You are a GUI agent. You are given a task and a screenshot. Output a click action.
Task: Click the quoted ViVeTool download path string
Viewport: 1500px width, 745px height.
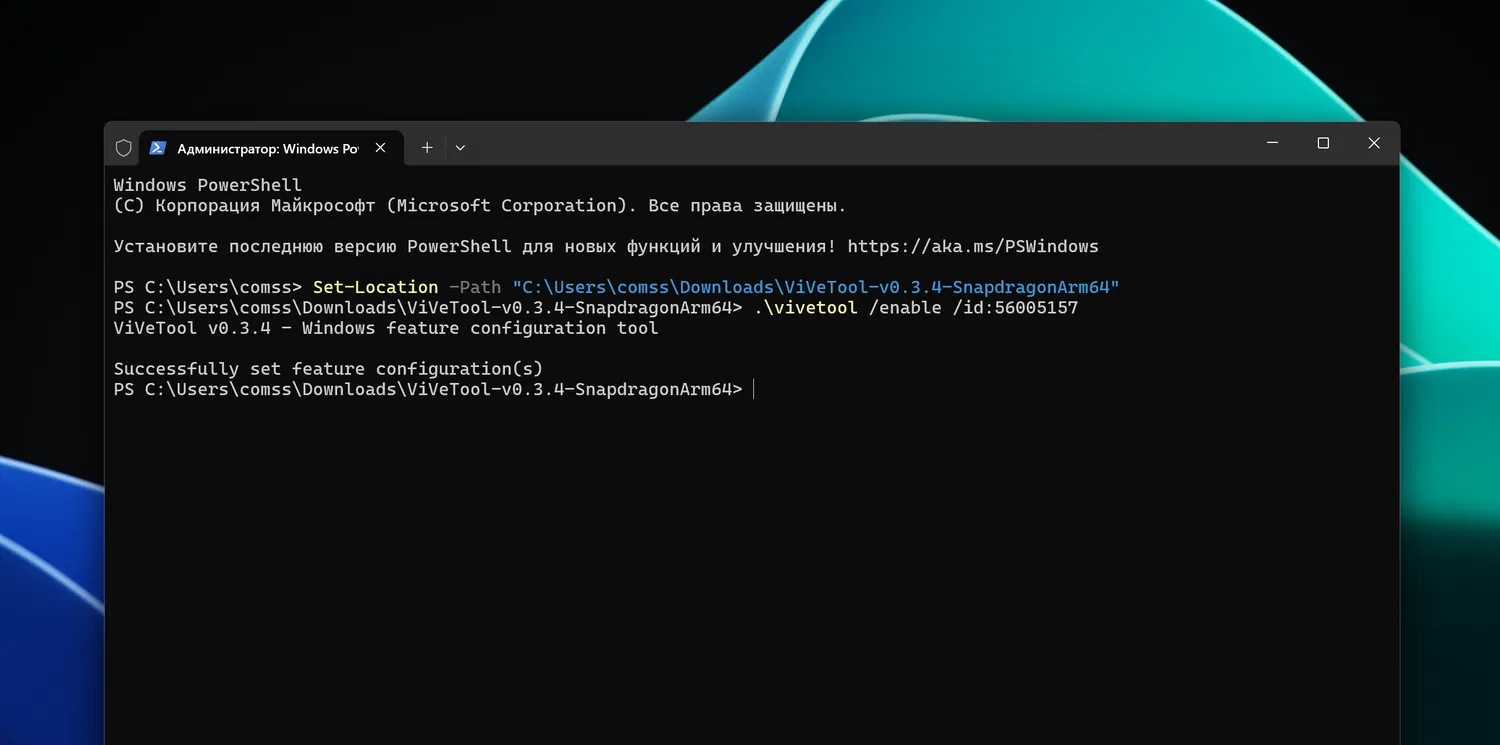click(815, 287)
